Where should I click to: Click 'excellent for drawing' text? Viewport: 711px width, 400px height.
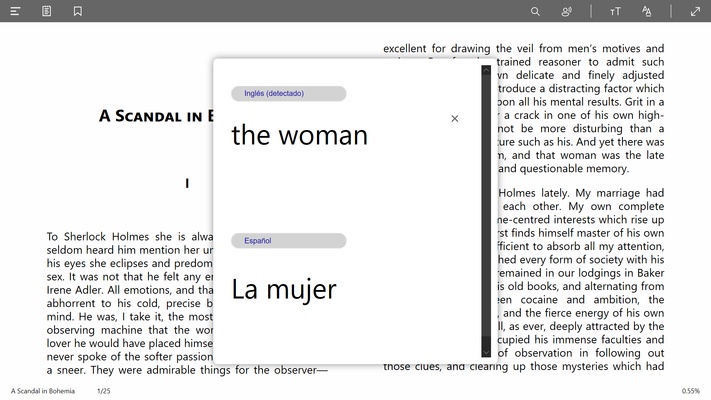click(x=437, y=49)
